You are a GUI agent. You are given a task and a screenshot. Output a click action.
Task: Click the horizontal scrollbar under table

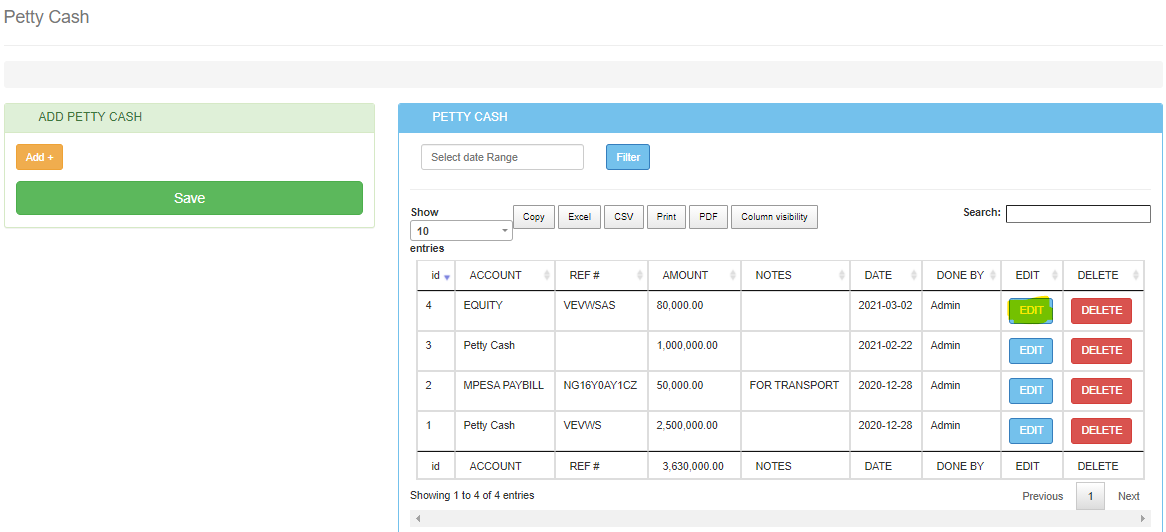[780, 519]
